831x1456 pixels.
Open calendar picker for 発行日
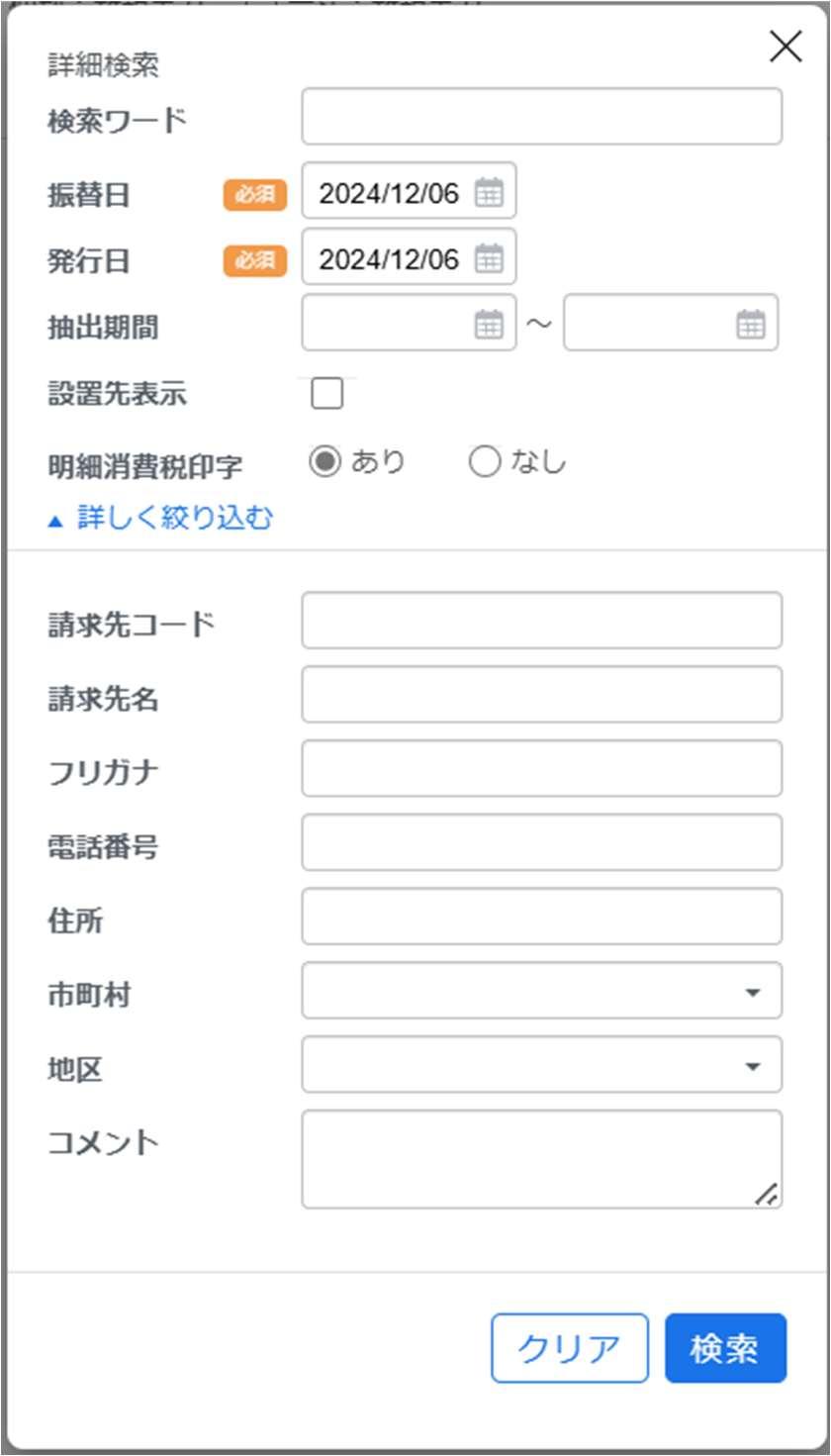point(489,259)
